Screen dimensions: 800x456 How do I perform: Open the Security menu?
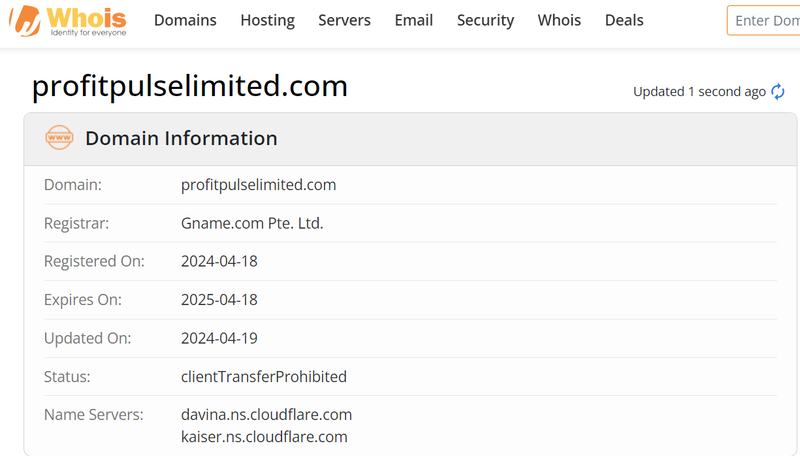pyautogui.click(x=485, y=20)
